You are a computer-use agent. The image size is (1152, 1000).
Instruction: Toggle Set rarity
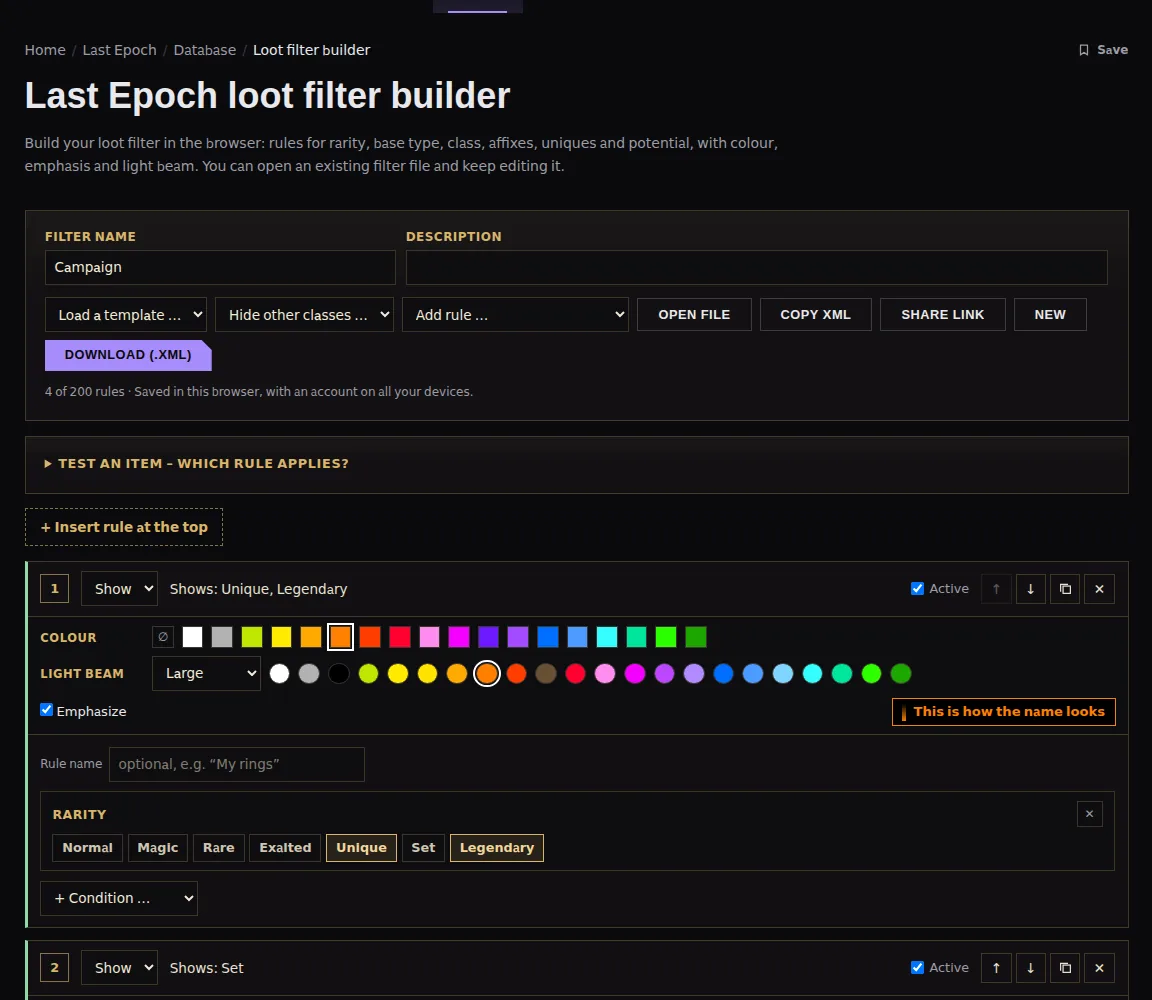click(x=423, y=847)
